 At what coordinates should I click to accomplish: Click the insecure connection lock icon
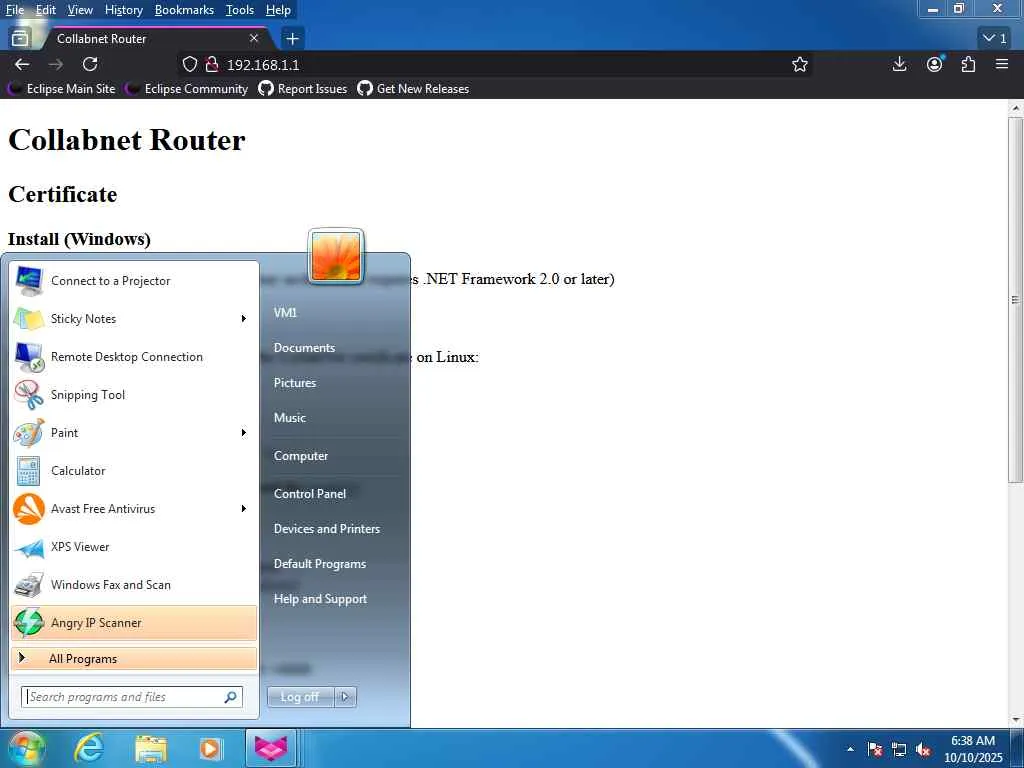point(211,64)
